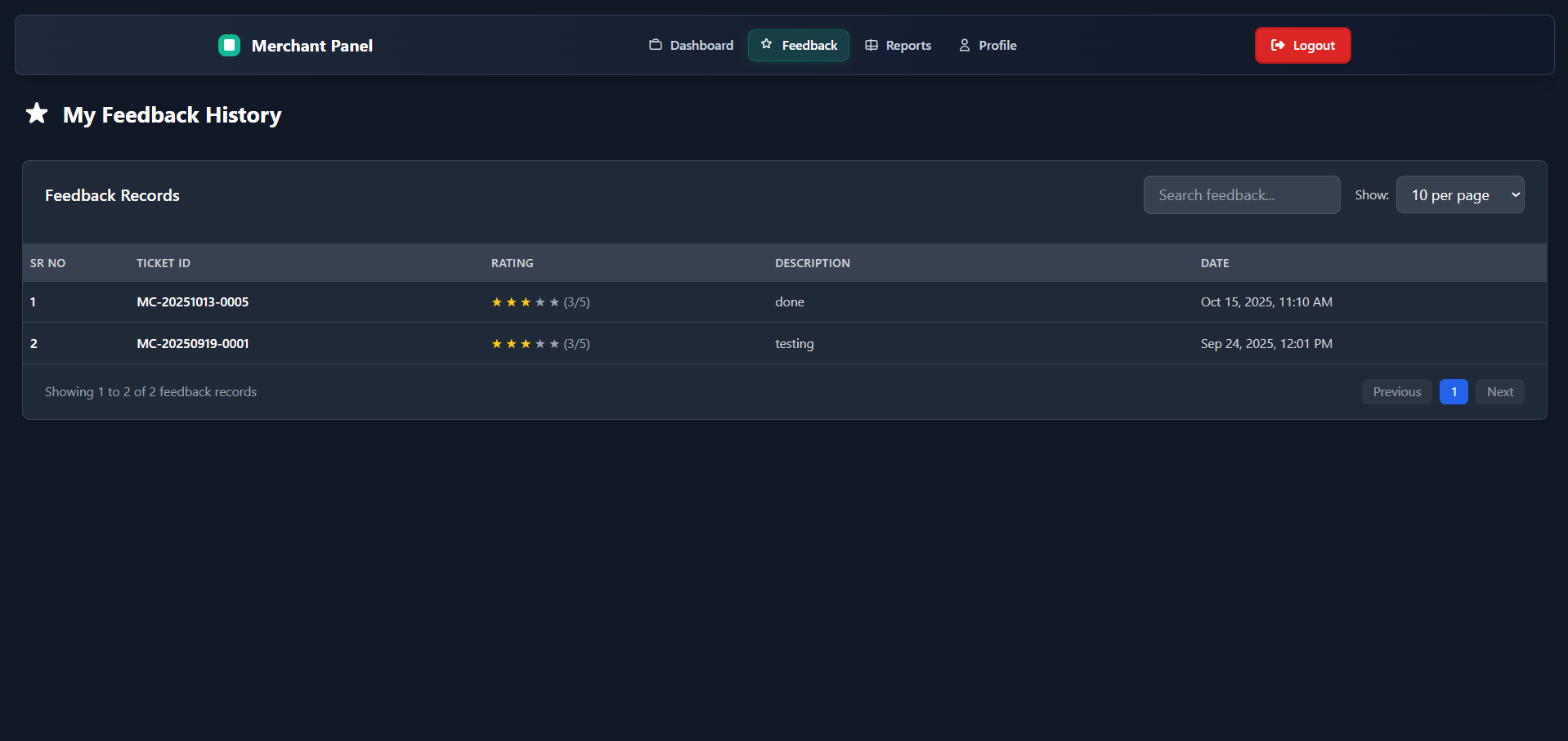Click the Logout door icon on the Logout button
This screenshot has height=741, width=1568.
tap(1277, 45)
